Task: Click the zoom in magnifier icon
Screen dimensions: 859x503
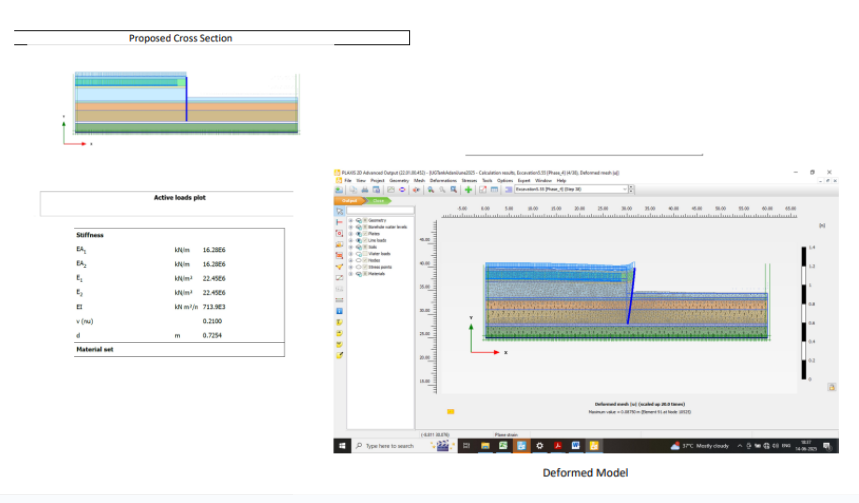Action: pyautogui.click(x=430, y=189)
